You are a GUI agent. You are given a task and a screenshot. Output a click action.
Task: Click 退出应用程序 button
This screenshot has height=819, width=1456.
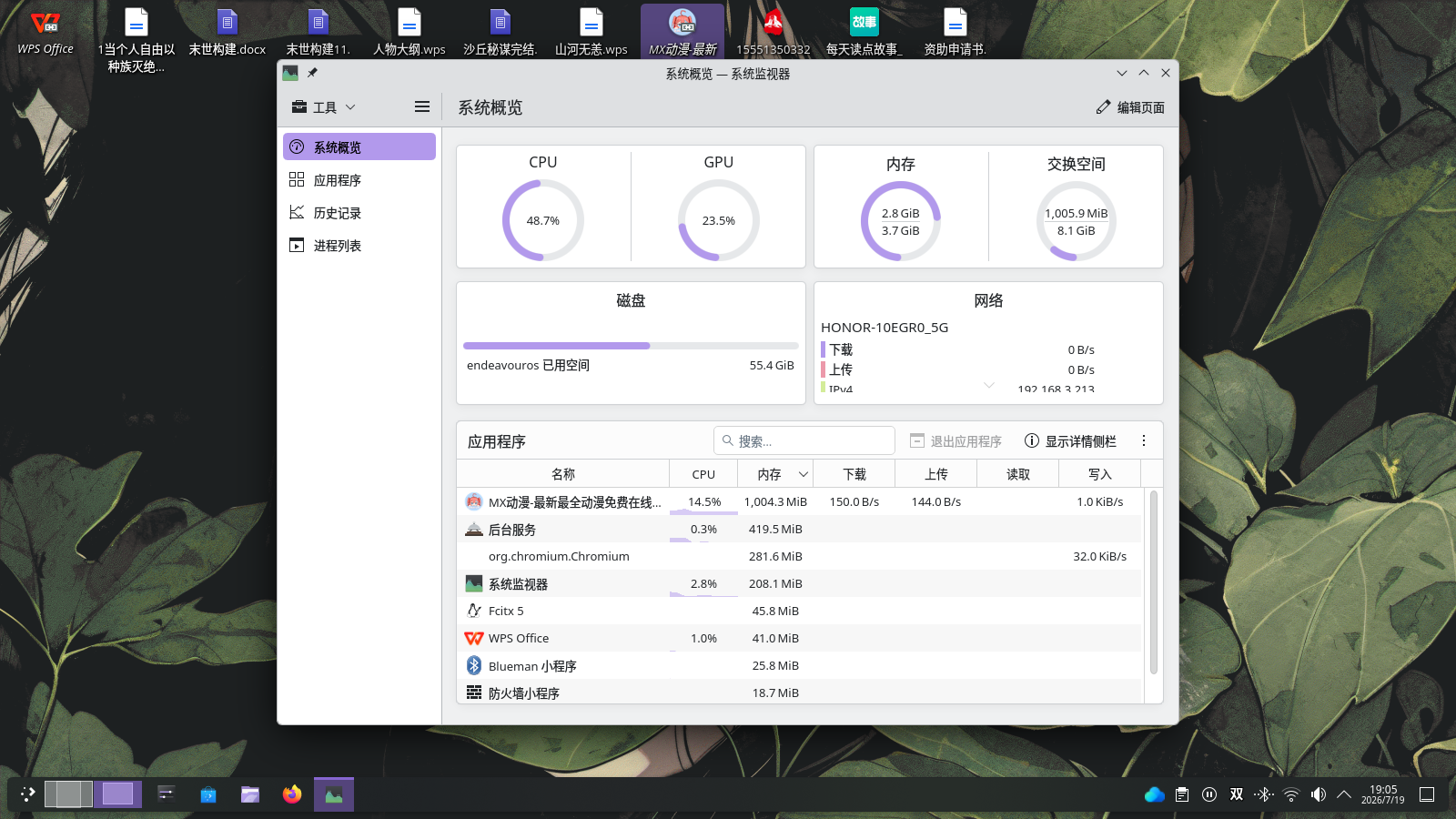click(955, 440)
